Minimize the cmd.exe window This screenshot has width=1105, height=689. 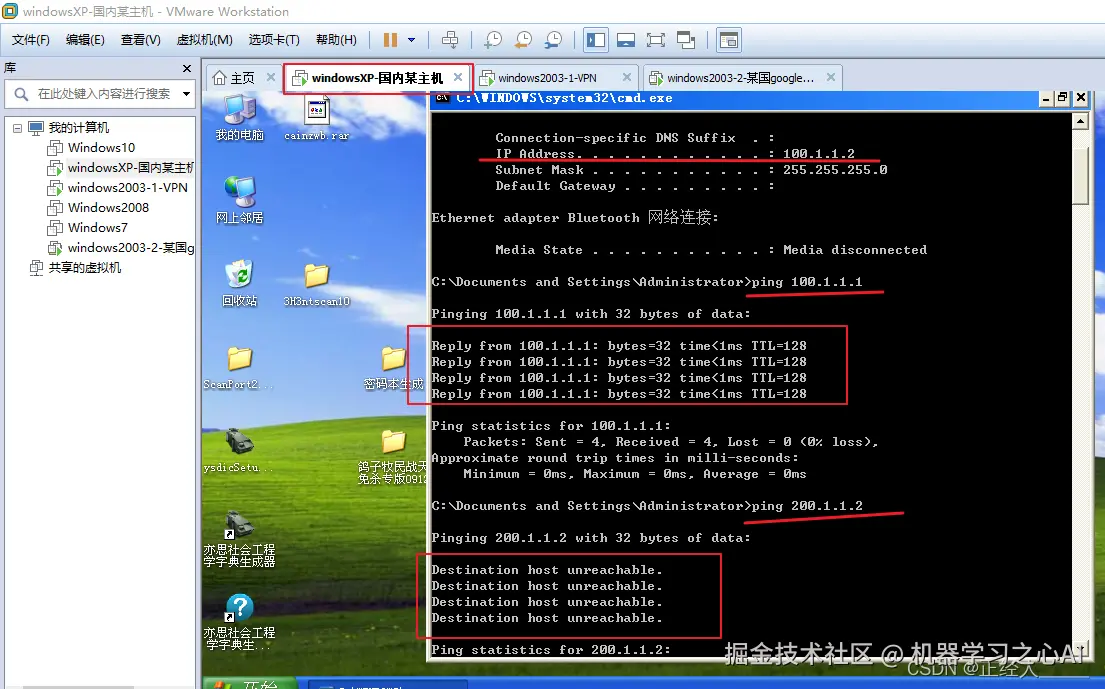[x=1046, y=99]
